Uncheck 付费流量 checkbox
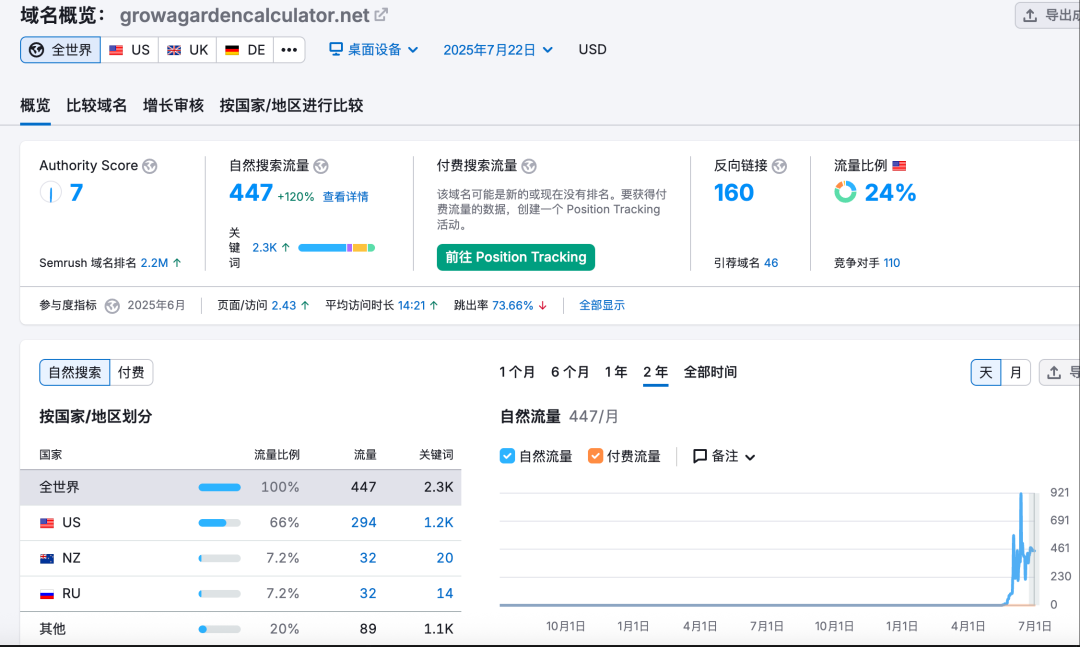 coord(595,456)
